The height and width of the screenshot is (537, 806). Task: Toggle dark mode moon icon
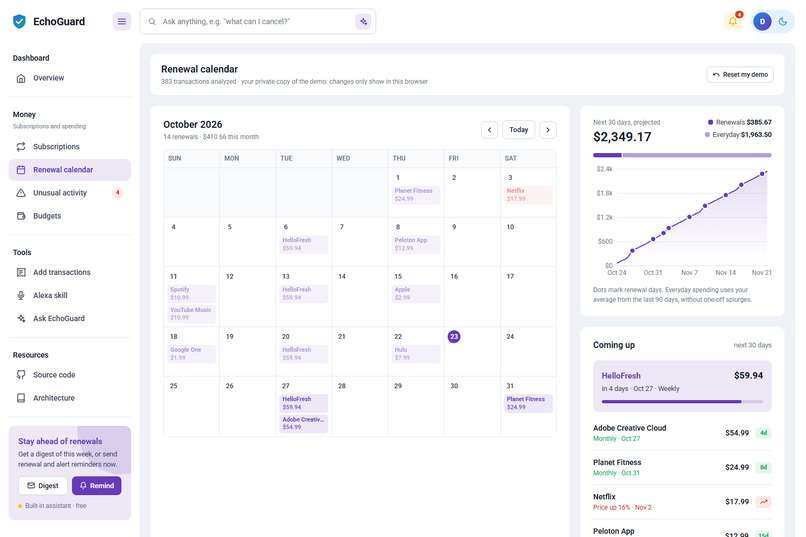(783, 22)
